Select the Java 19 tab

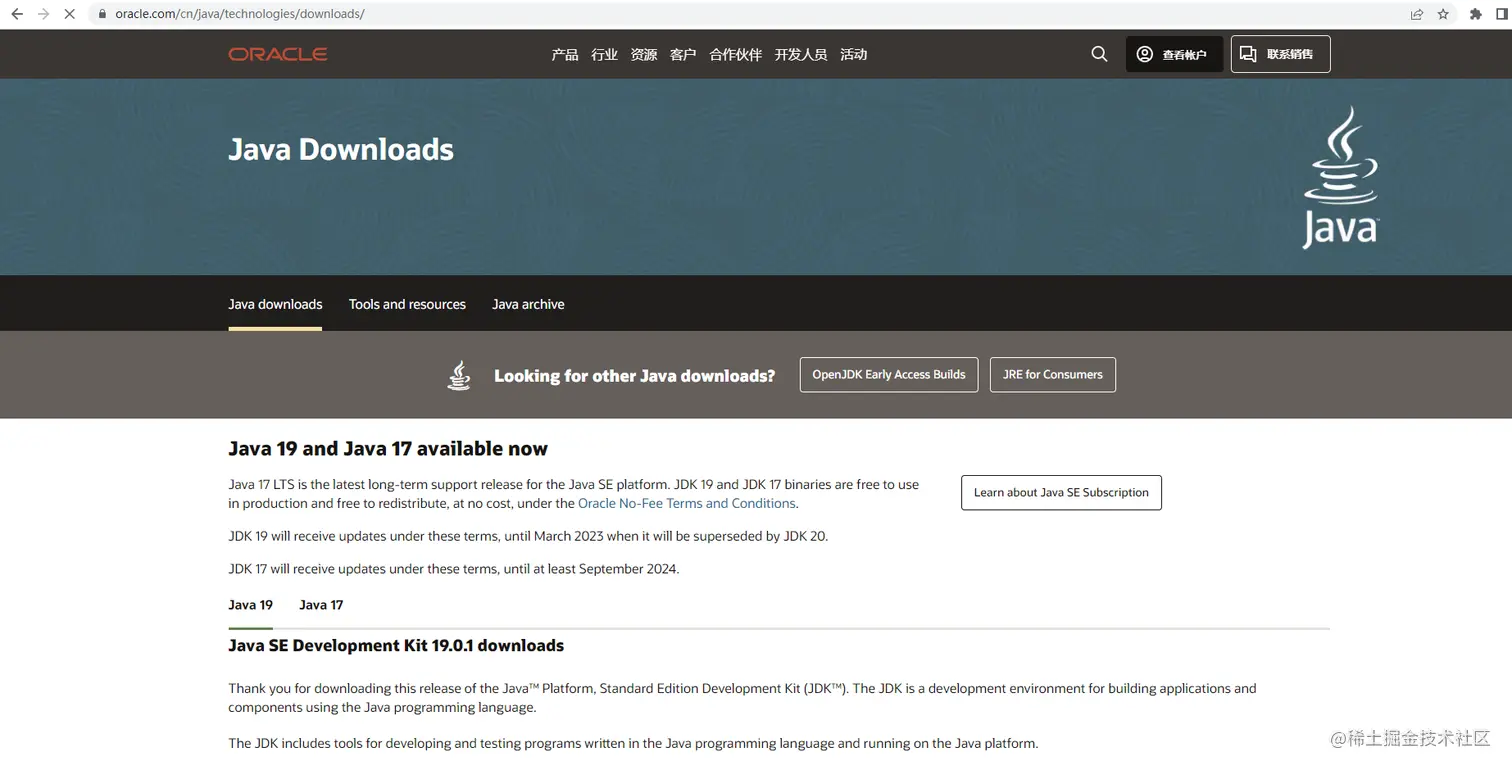click(x=250, y=605)
